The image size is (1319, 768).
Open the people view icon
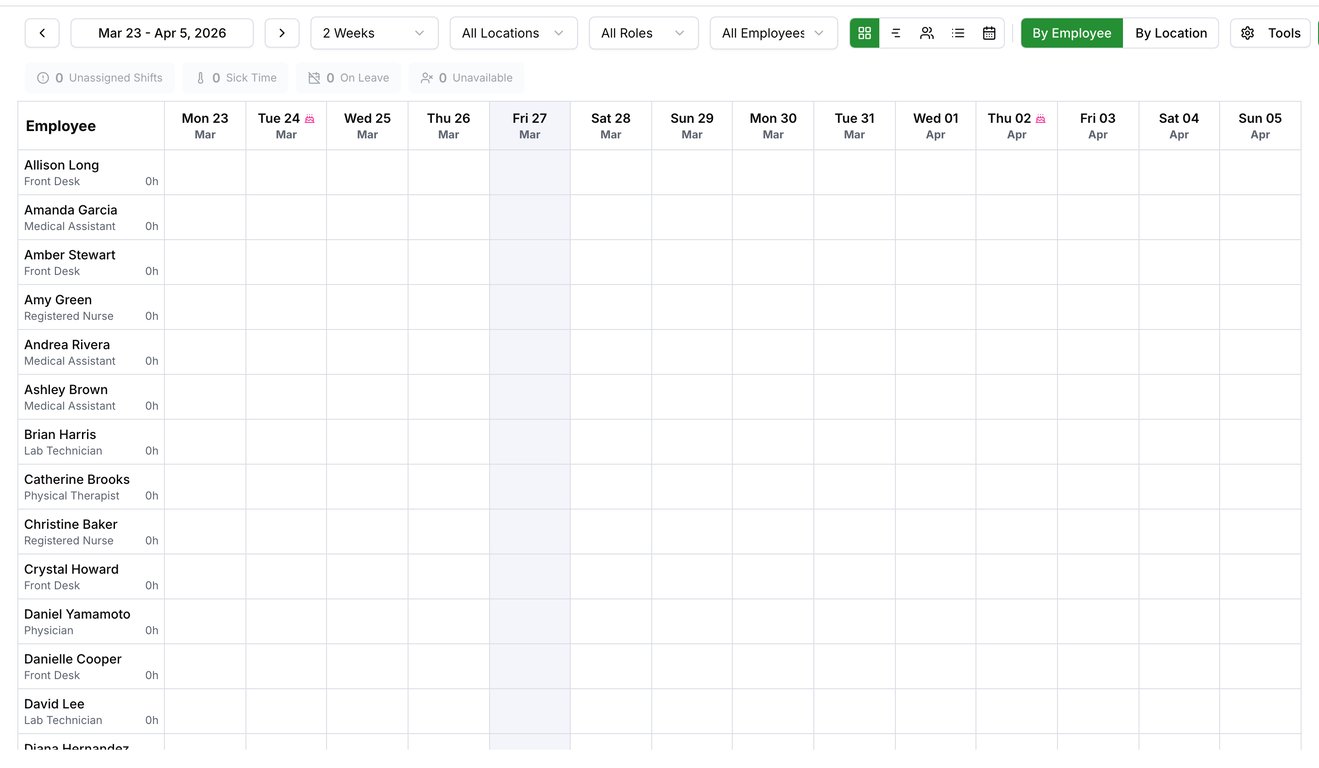927,33
